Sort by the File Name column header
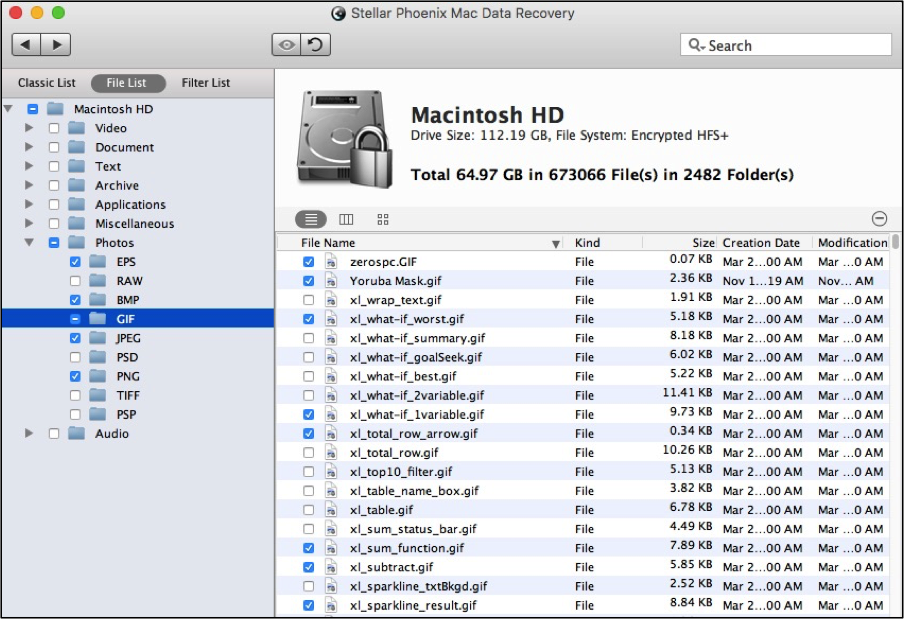This screenshot has width=904, height=619. (421, 243)
